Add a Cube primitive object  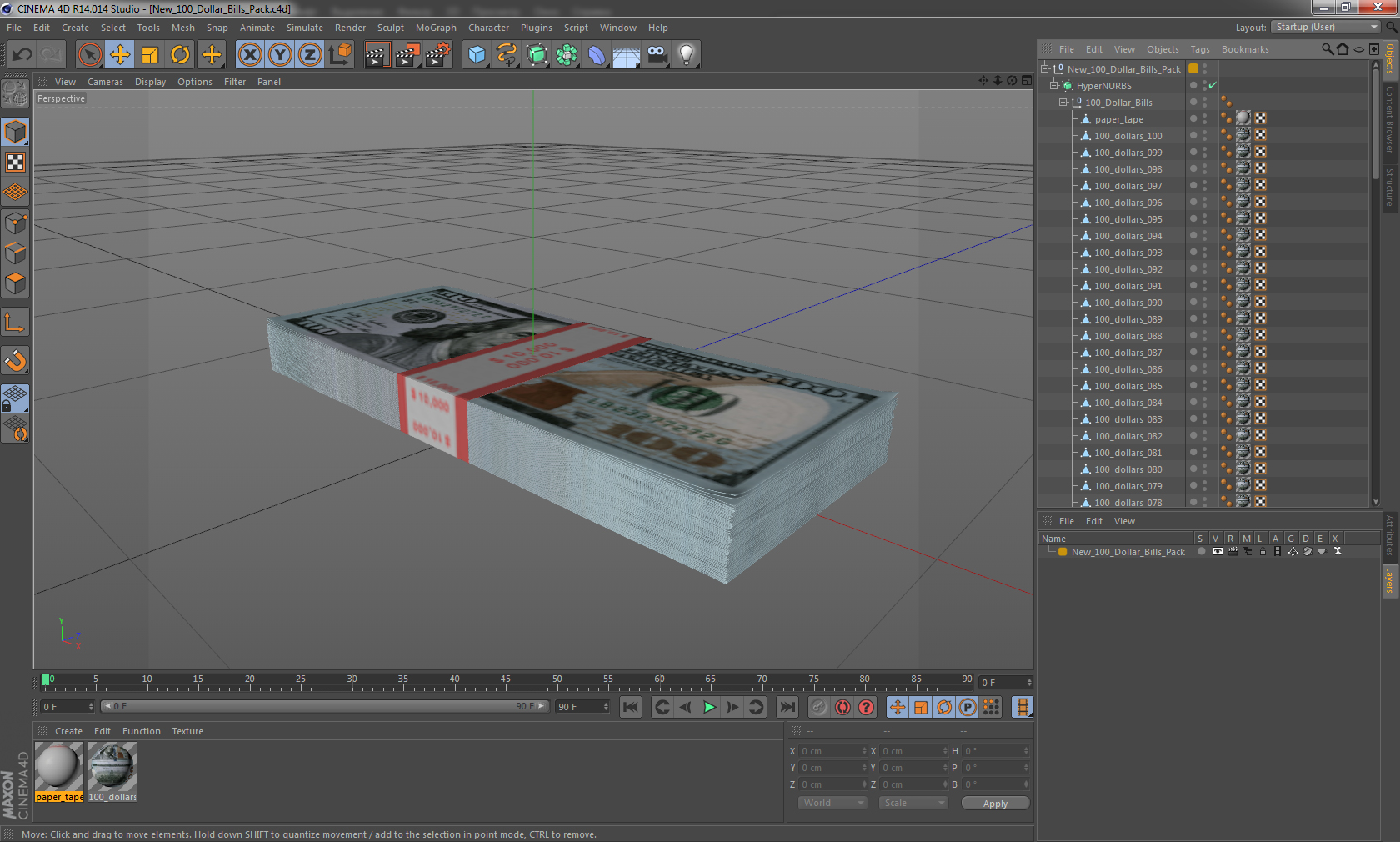coord(477,55)
